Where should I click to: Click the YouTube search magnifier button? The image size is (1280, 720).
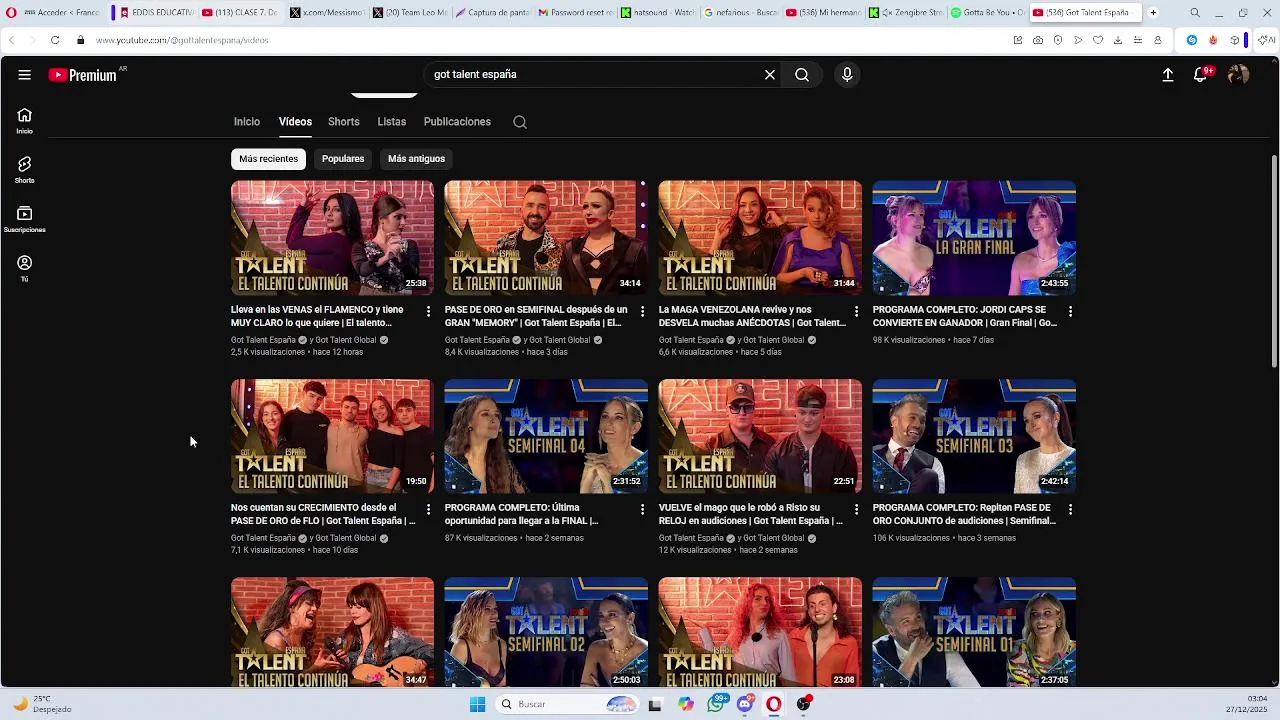pos(802,75)
